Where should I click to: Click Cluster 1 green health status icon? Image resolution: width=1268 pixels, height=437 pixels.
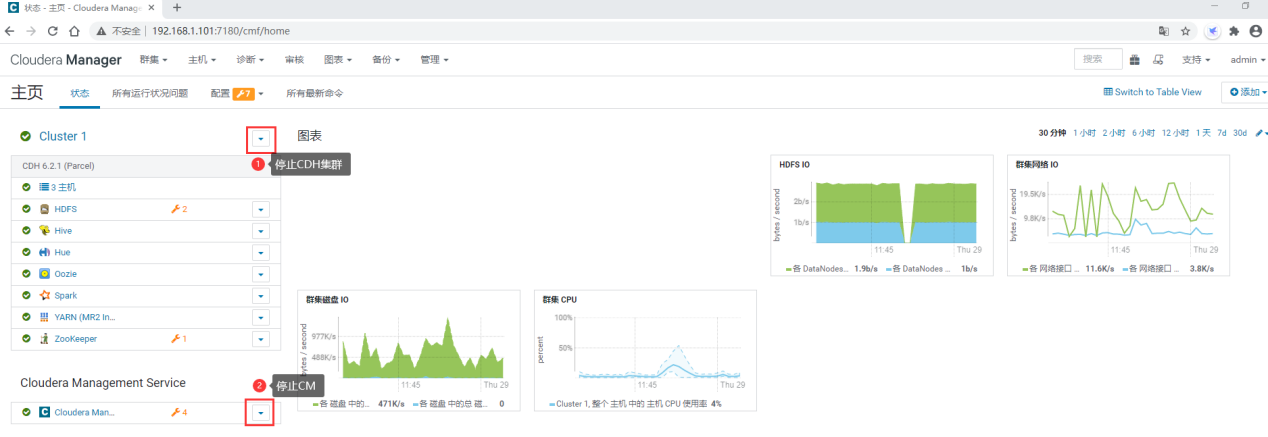coord(26,136)
